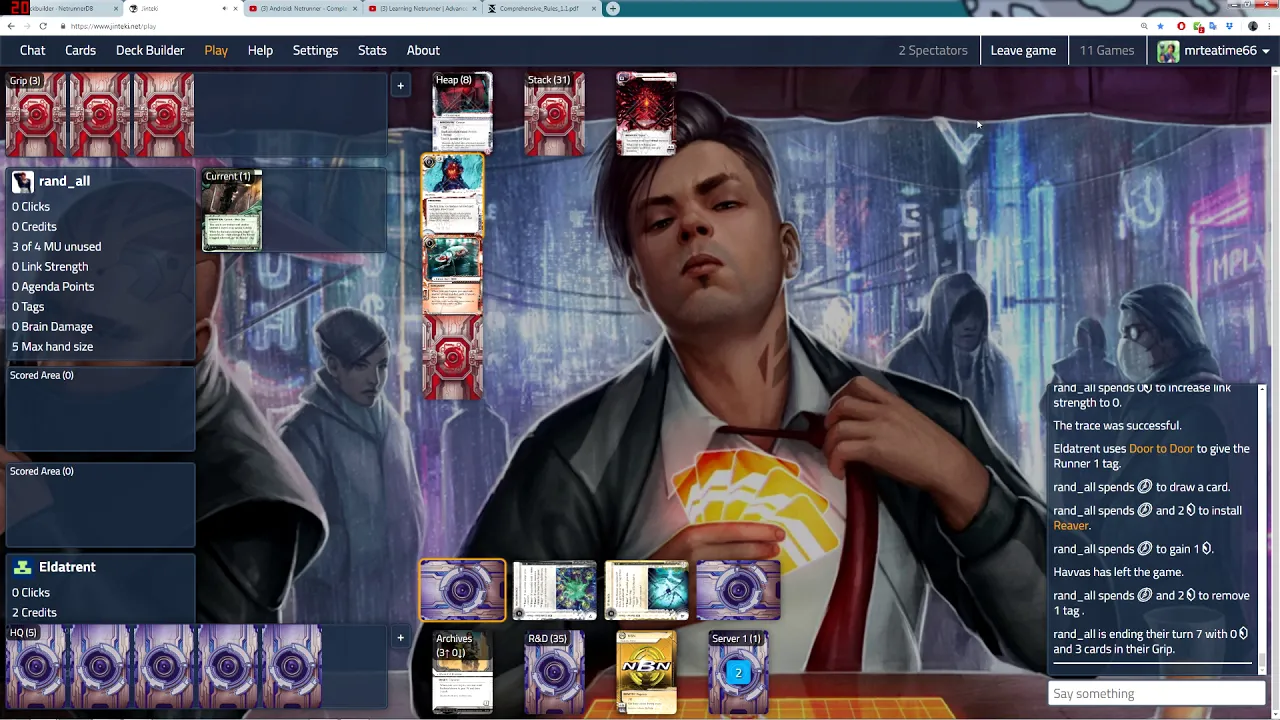This screenshot has width=1280, height=720.
Task: Switch to Comprehensive_Rules_1.1.pdf tab
Action: 541,8
